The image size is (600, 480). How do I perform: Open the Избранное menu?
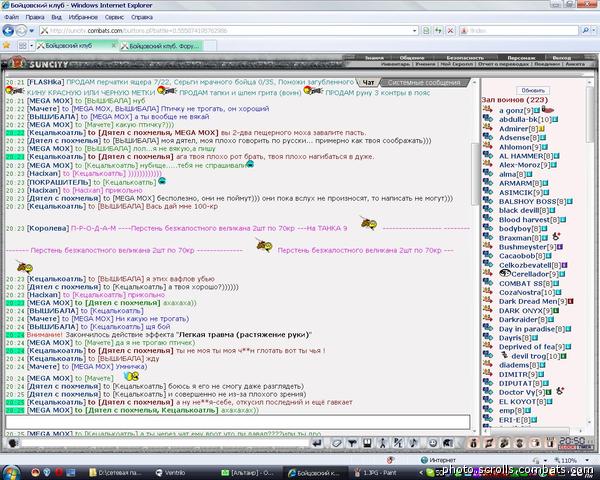coord(83,17)
